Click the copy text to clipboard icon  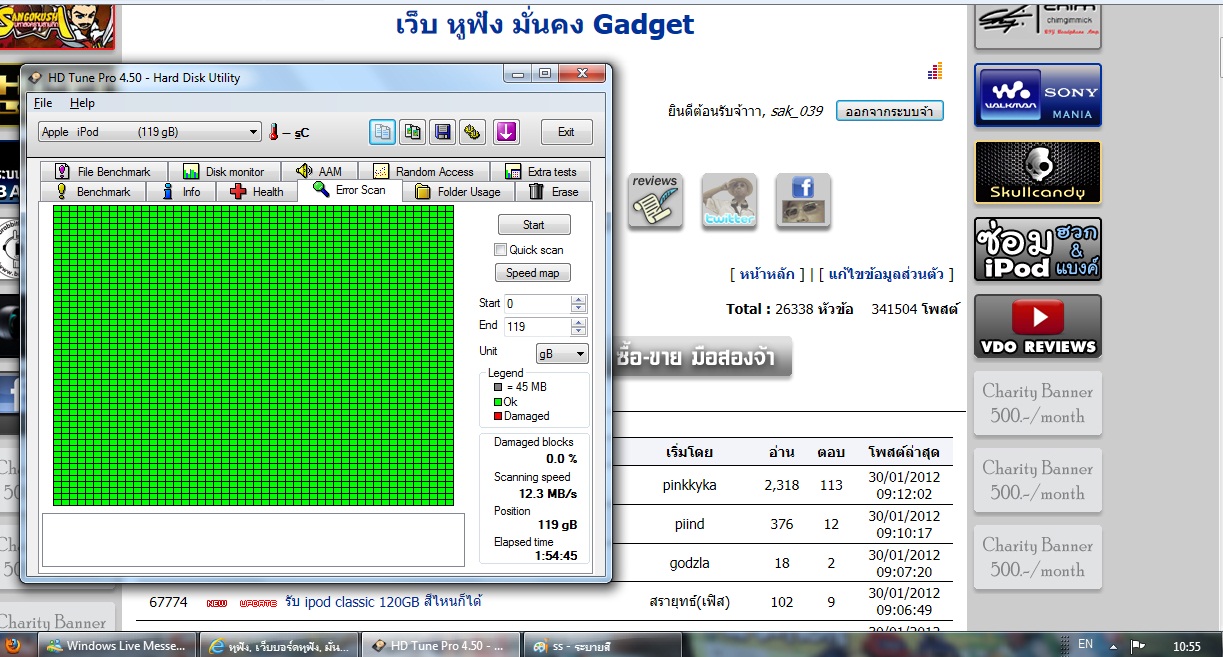pyautogui.click(x=382, y=132)
